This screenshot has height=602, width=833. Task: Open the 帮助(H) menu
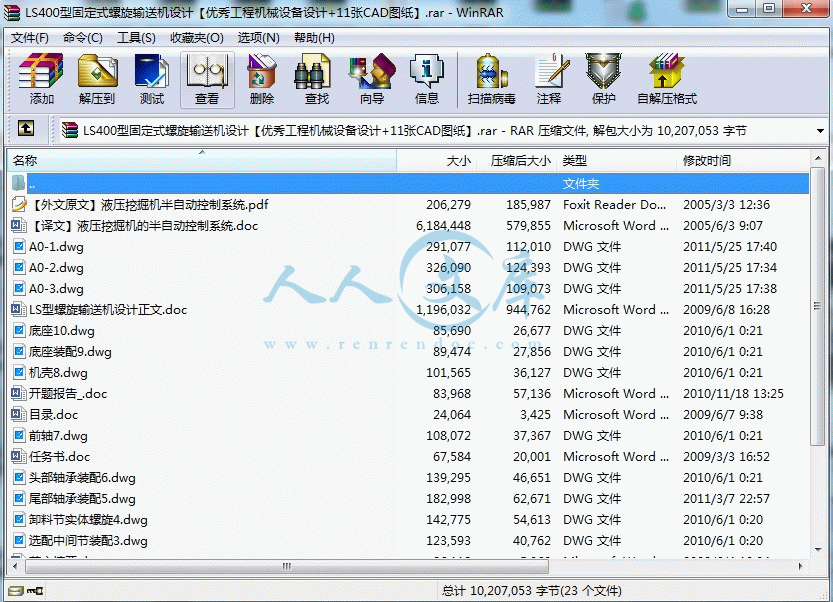[x=314, y=38]
